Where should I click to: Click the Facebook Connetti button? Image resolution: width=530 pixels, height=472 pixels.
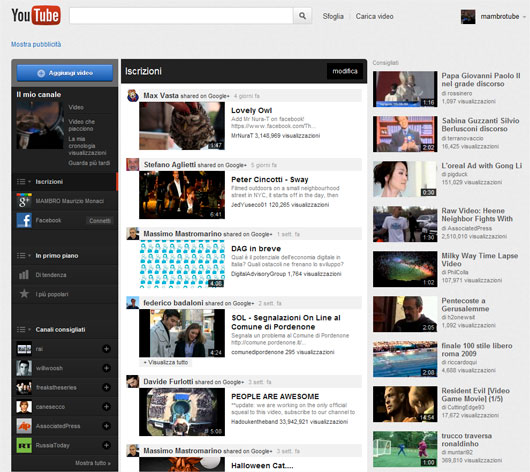tap(100, 220)
